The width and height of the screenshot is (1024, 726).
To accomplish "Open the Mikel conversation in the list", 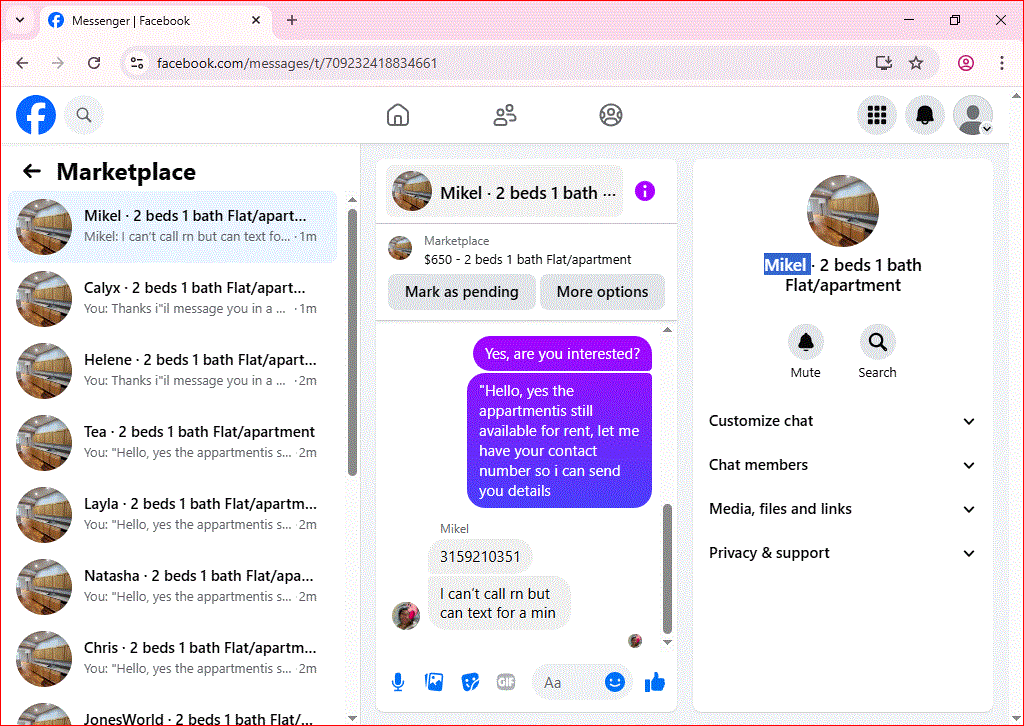I will point(173,227).
